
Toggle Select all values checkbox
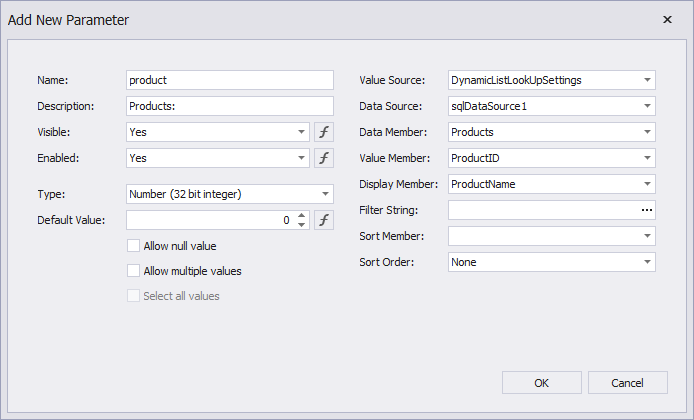point(134,296)
